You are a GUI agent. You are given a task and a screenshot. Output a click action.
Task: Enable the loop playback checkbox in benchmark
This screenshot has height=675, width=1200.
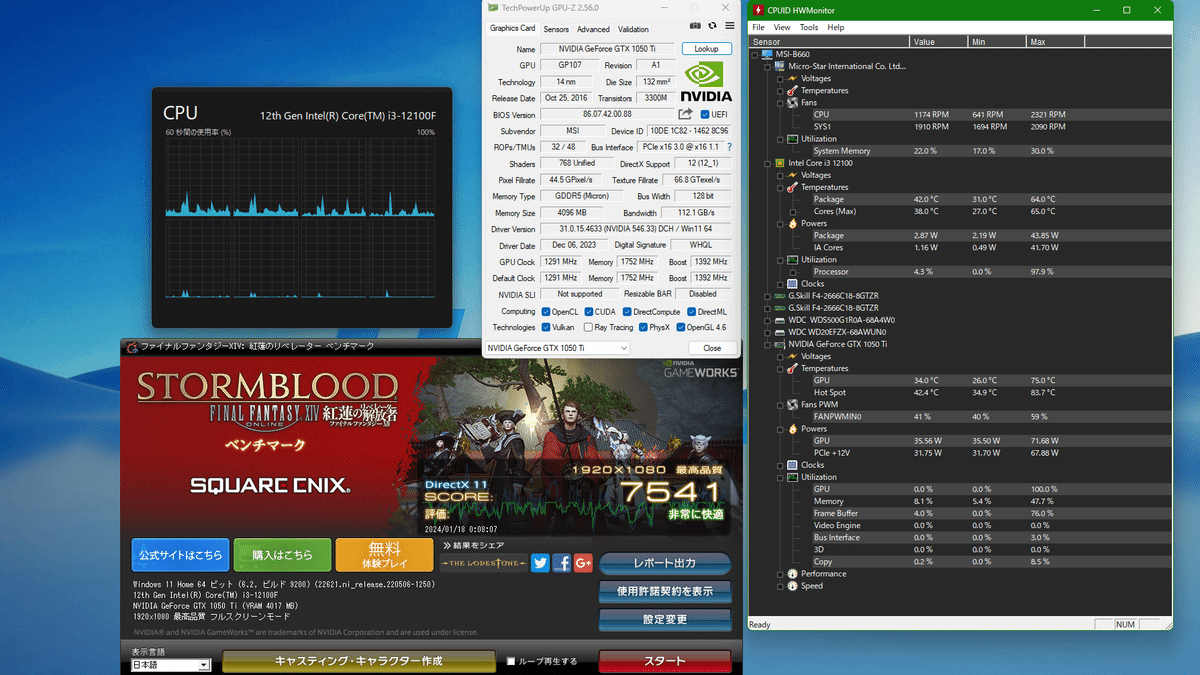click(511, 661)
